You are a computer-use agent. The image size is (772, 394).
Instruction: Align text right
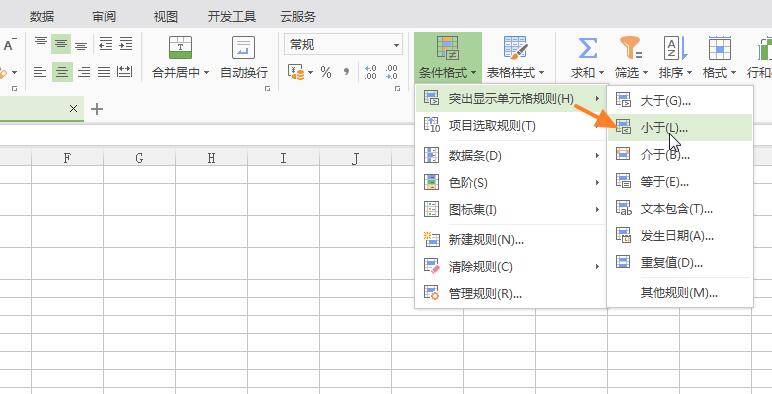pos(84,72)
